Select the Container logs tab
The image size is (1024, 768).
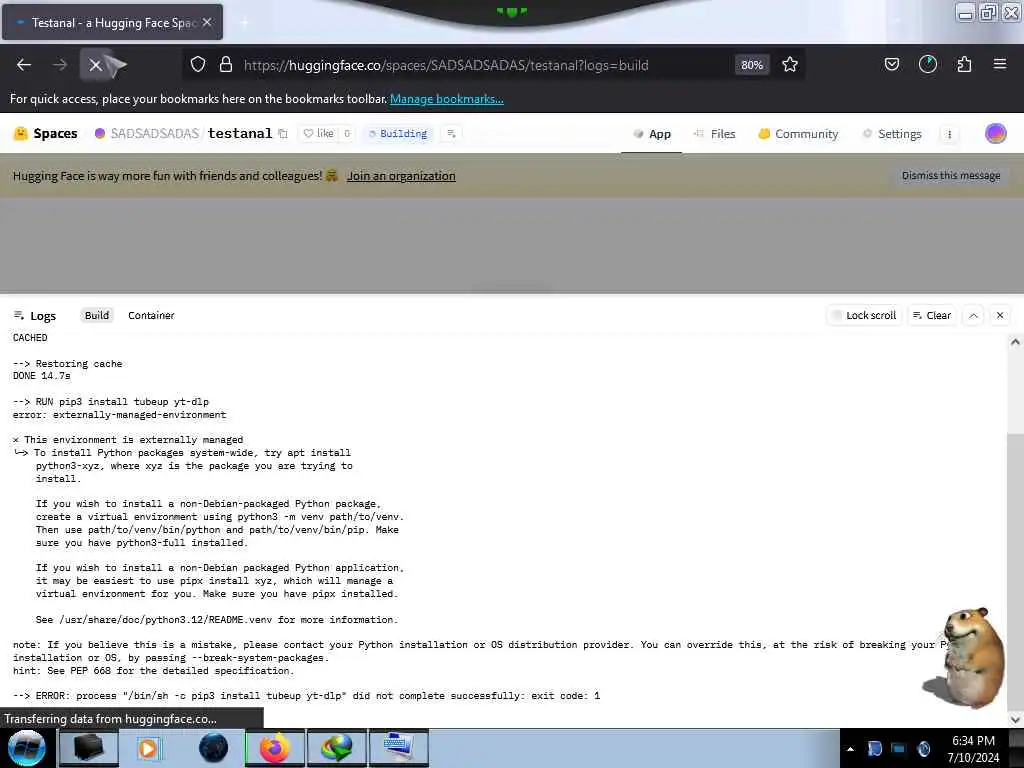151,315
